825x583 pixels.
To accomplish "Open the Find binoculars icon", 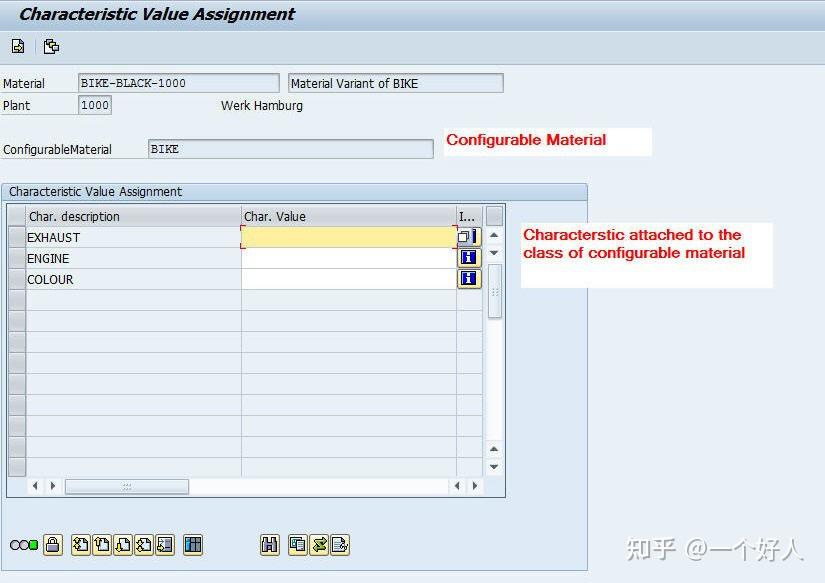I will (270, 545).
